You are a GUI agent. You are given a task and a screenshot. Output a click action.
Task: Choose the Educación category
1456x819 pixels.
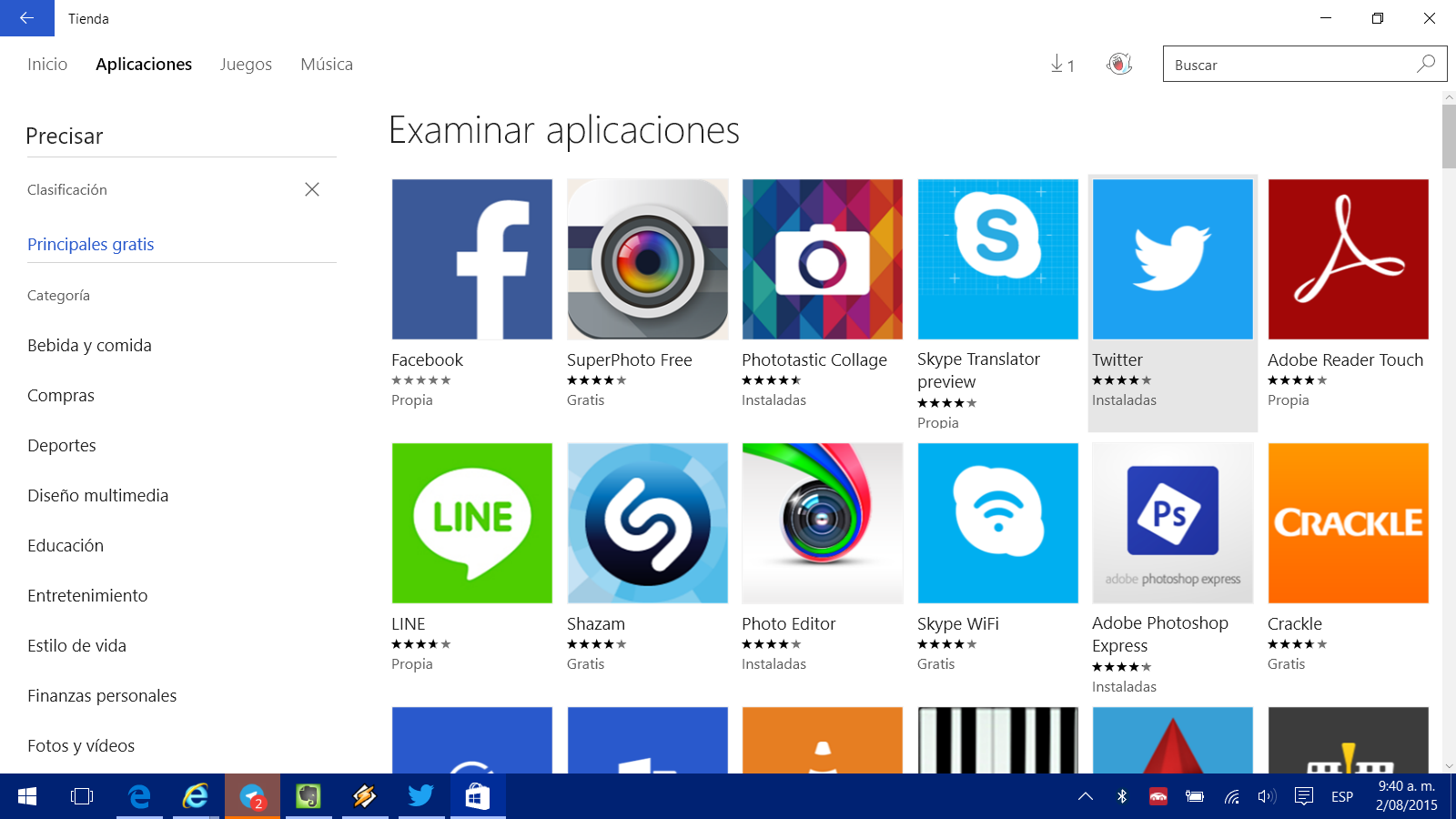click(x=66, y=546)
